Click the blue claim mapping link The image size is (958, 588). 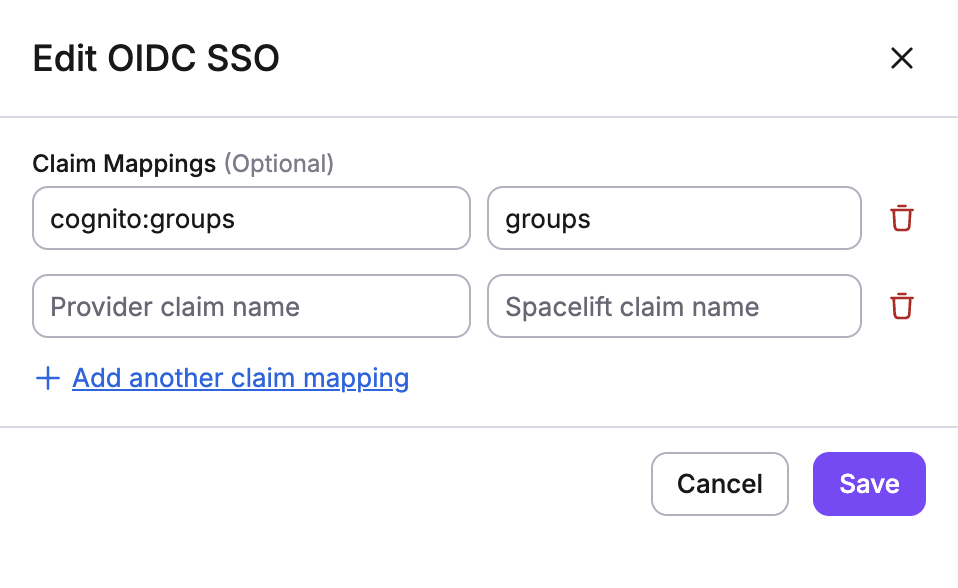(240, 378)
